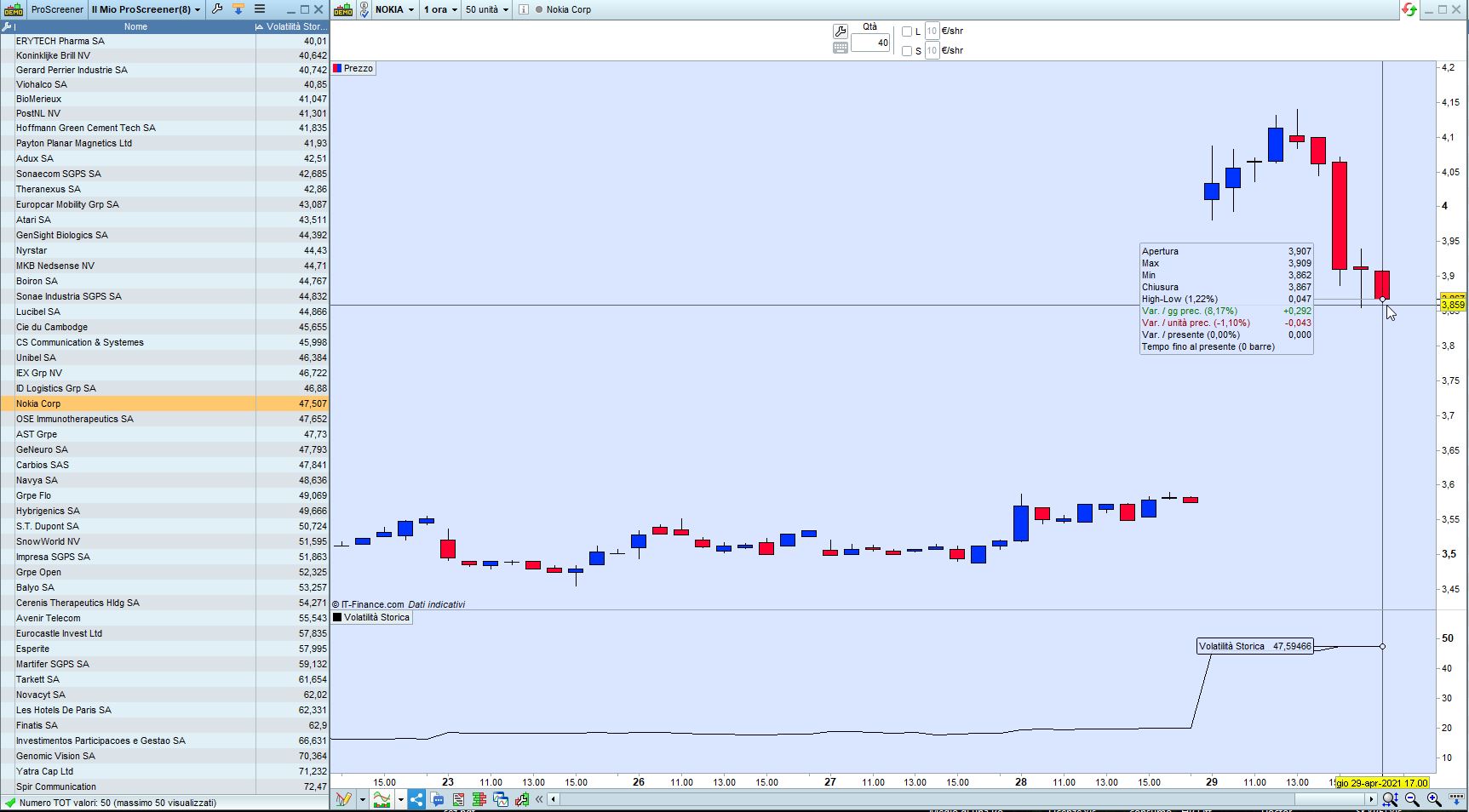This screenshot has width=1469, height=812.
Task: Click the DEMO icon in the ProScreener window
Action: 14,9
